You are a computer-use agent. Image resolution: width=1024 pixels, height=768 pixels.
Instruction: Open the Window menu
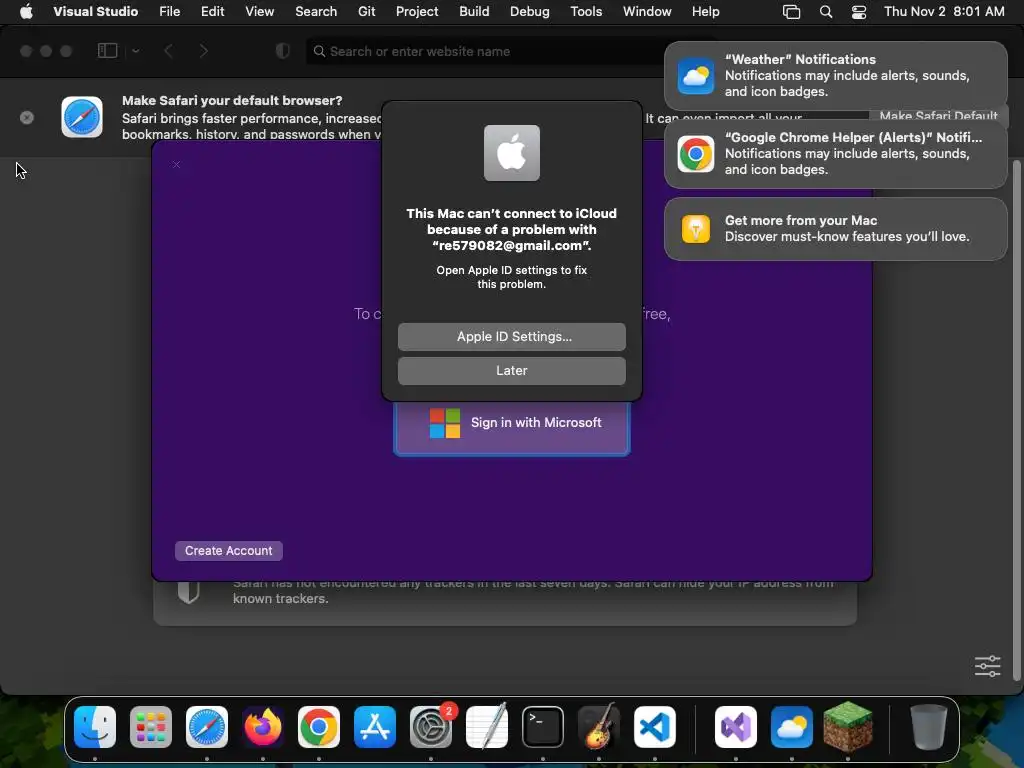tap(647, 12)
